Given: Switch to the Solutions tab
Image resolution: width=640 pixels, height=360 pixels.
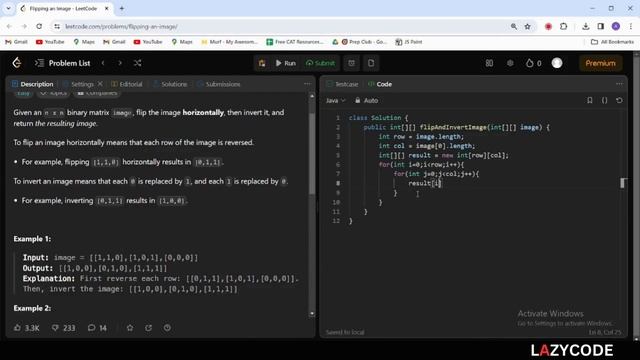Looking at the screenshot, I should tap(170, 84).
